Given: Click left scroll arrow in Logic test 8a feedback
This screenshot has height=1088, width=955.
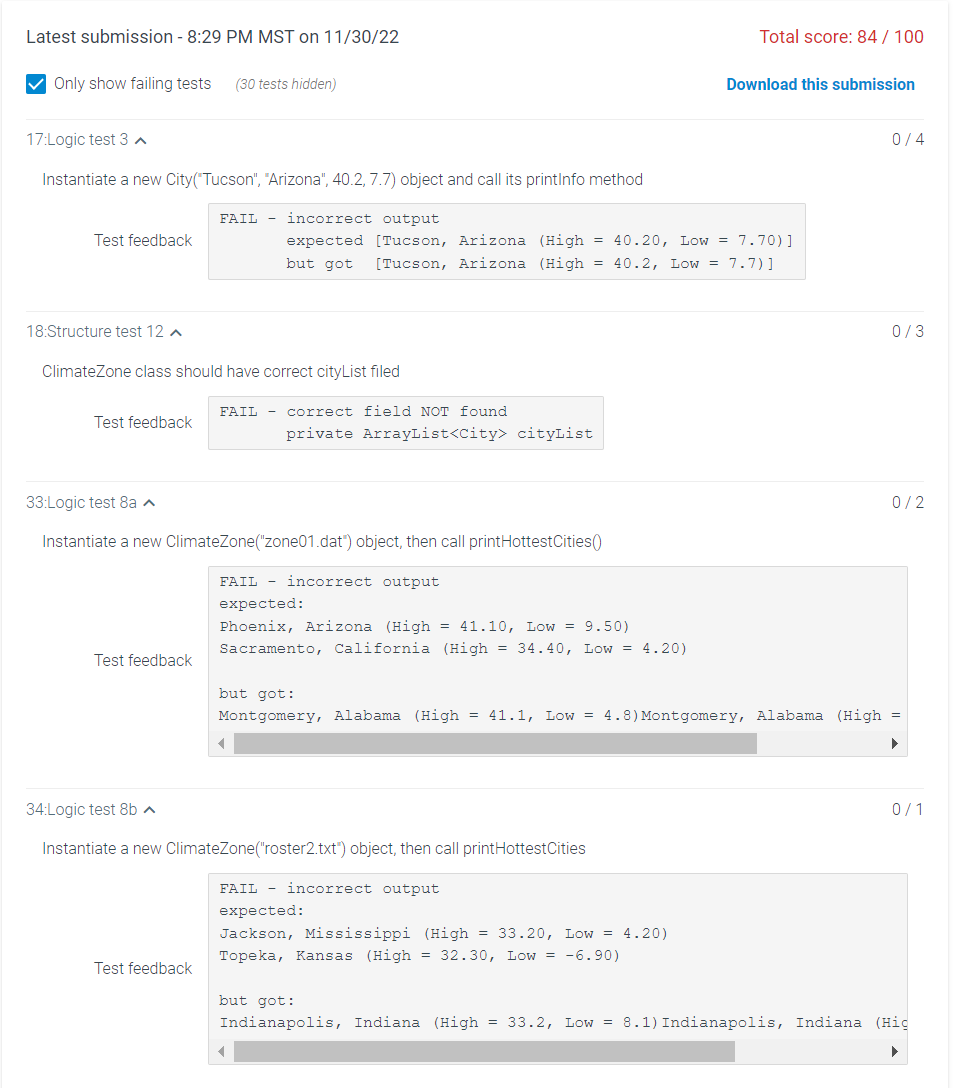Looking at the screenshot, I should [x=221, y=744].
